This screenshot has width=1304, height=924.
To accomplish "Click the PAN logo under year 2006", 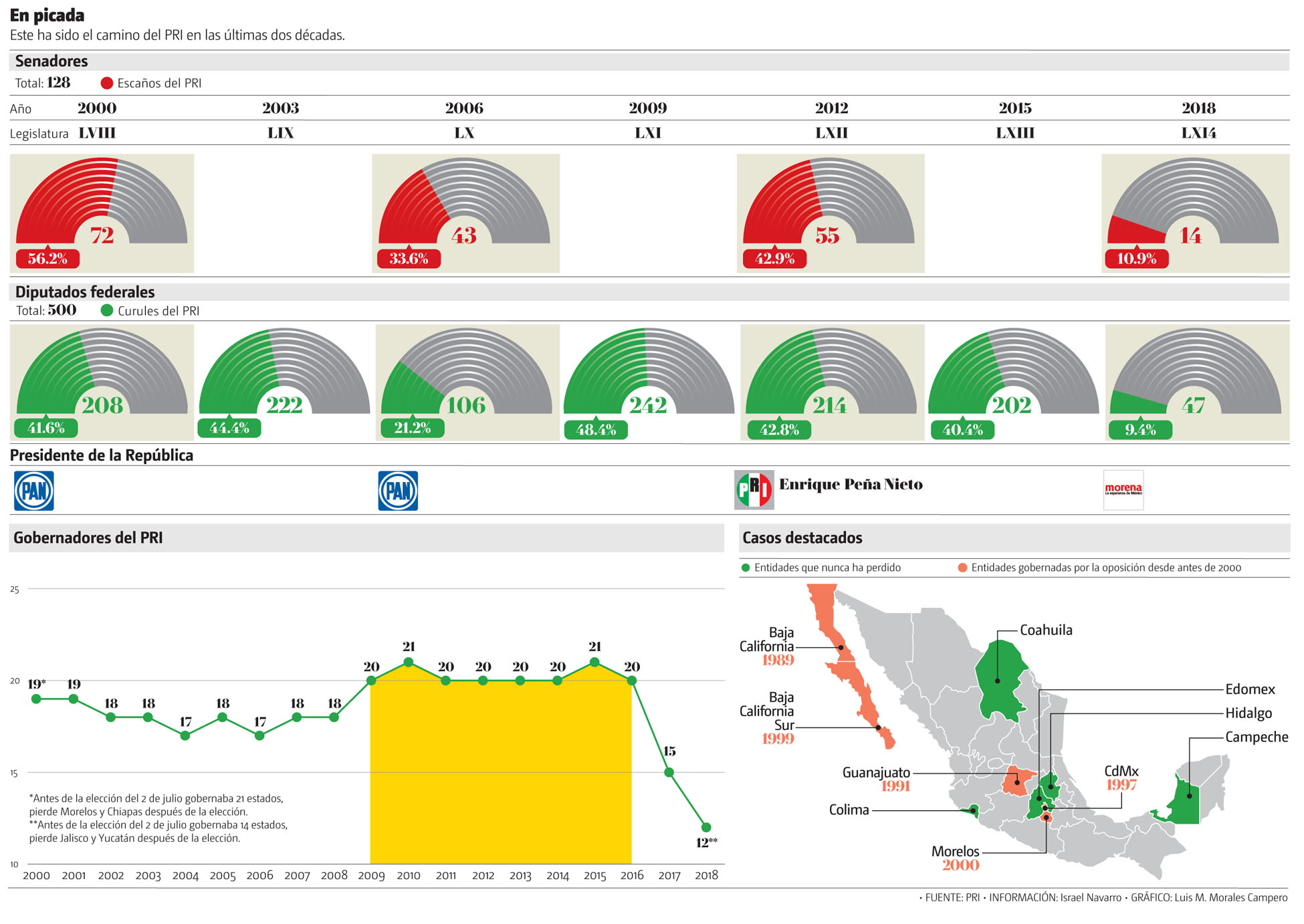I will pos(398,491).
